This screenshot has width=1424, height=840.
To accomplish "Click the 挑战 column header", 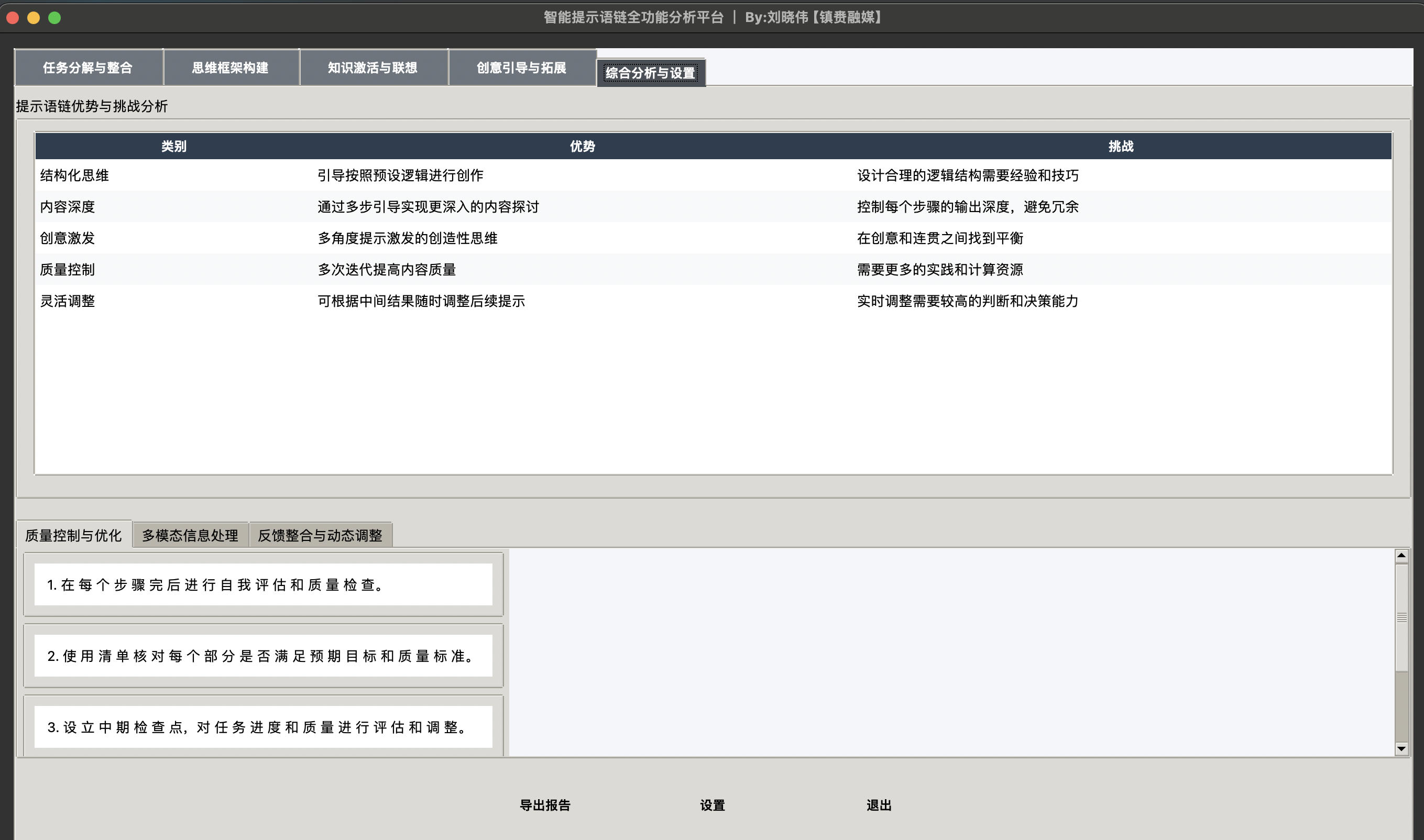I will coord(1121,146).
